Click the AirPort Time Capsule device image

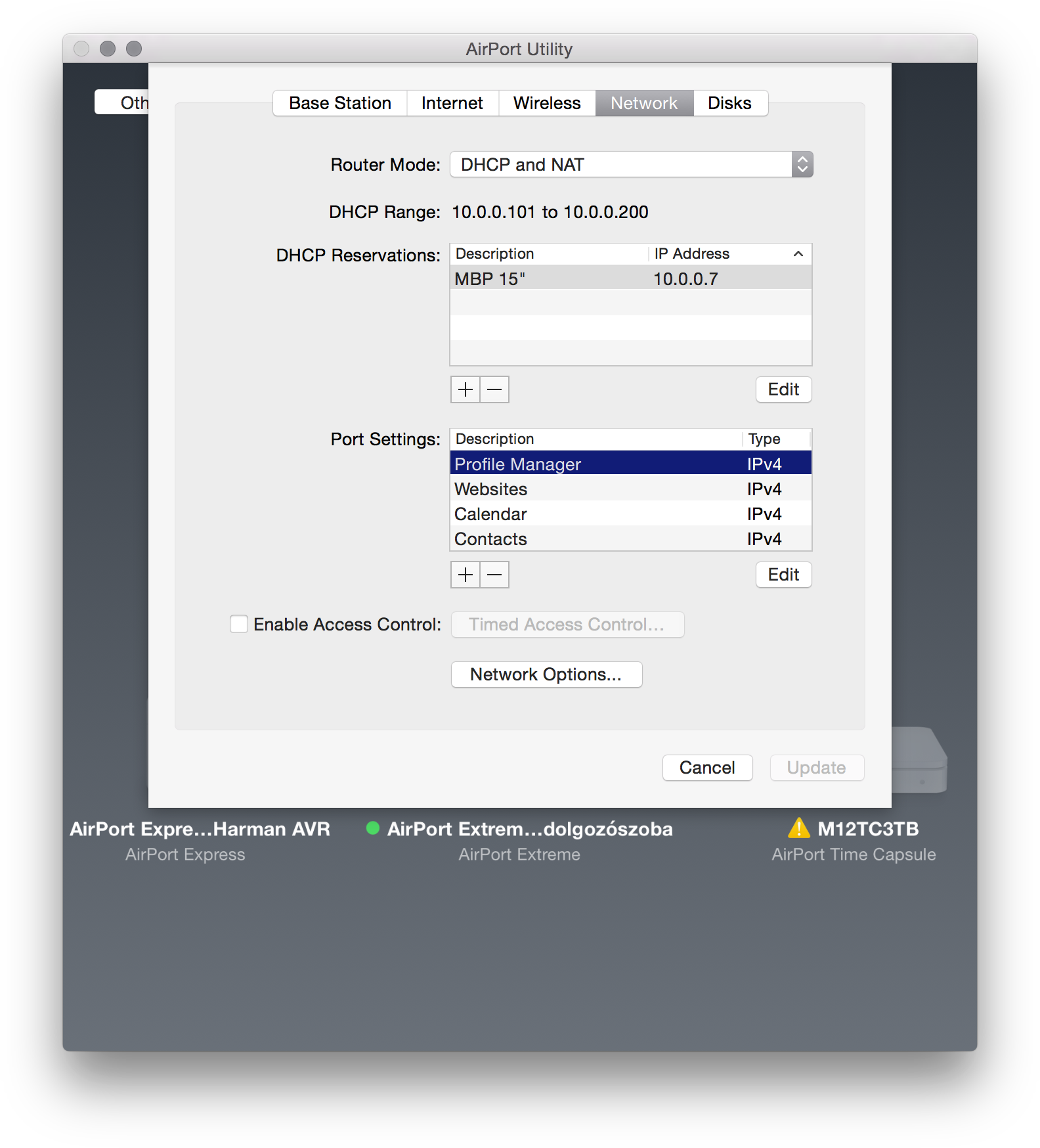point(919,759)
